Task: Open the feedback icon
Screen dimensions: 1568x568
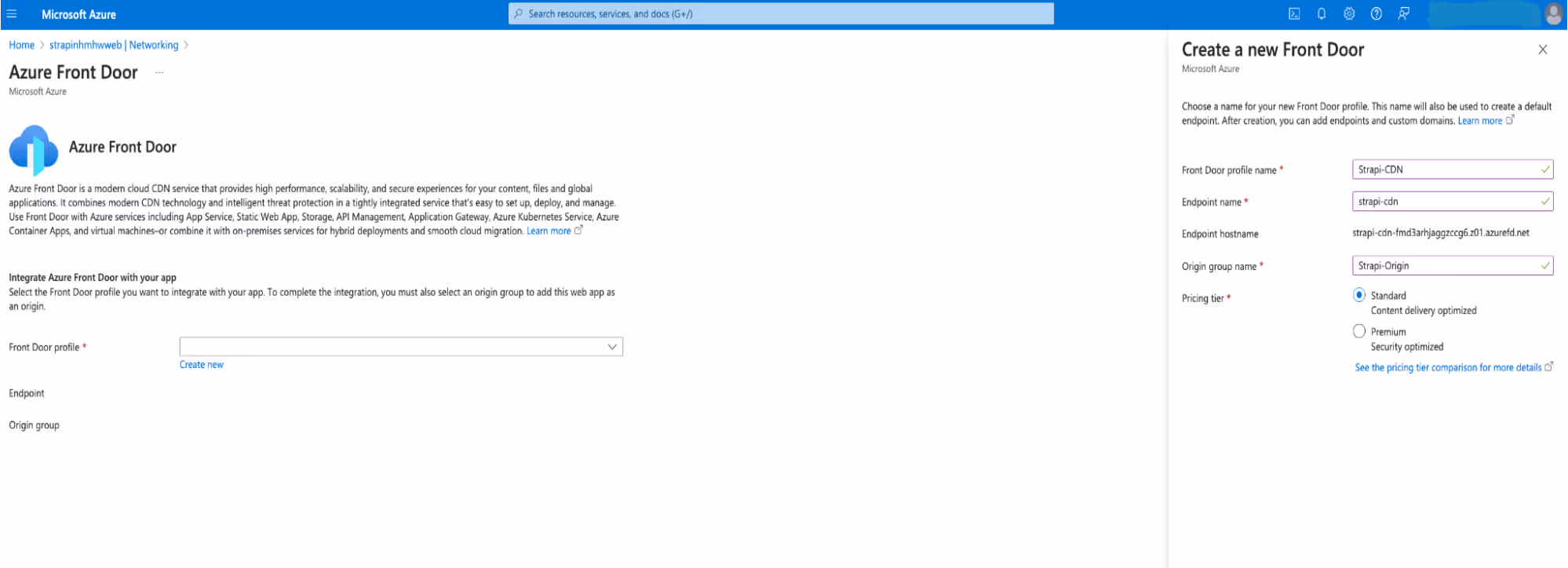Action: coord(1404,14)
